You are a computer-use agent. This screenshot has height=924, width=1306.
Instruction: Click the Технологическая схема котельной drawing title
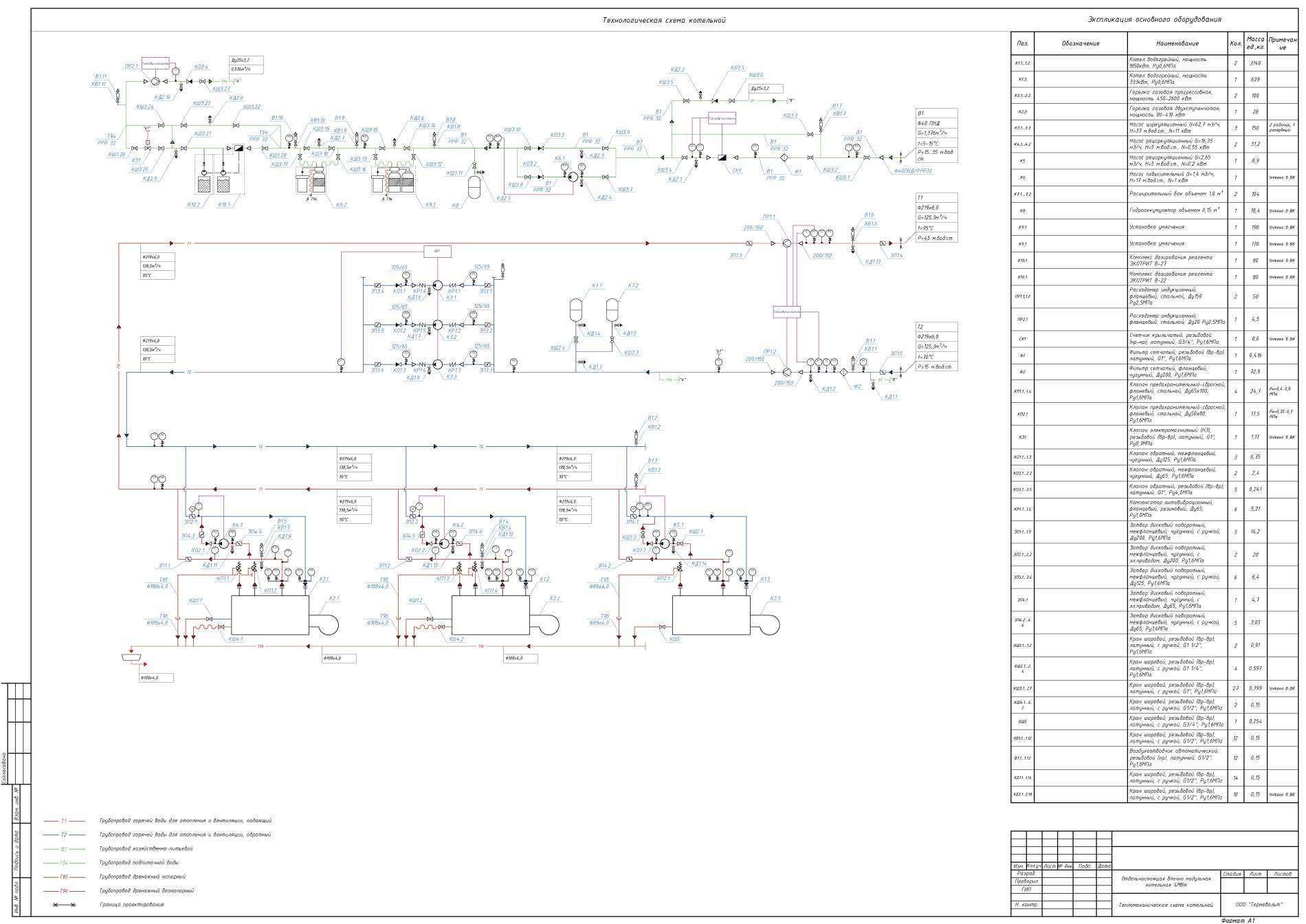[664, 20]
